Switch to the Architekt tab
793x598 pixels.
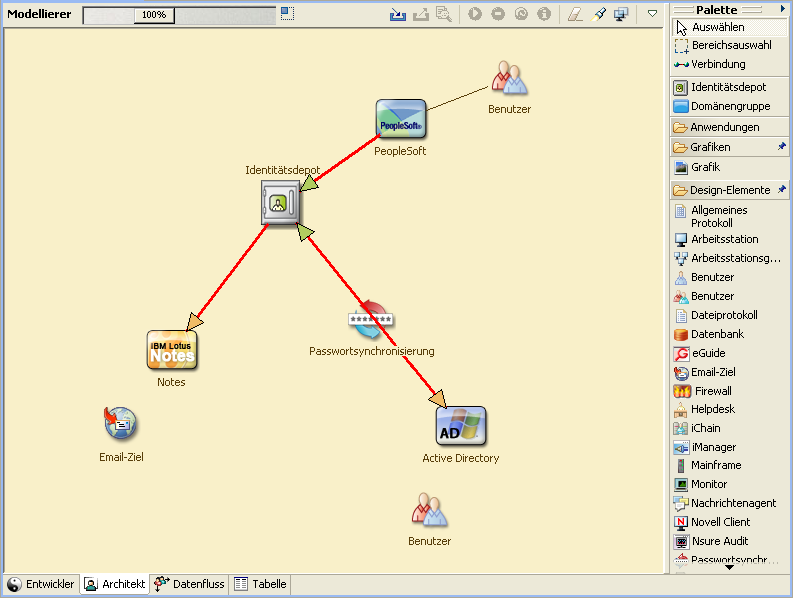tap(115, 584)
